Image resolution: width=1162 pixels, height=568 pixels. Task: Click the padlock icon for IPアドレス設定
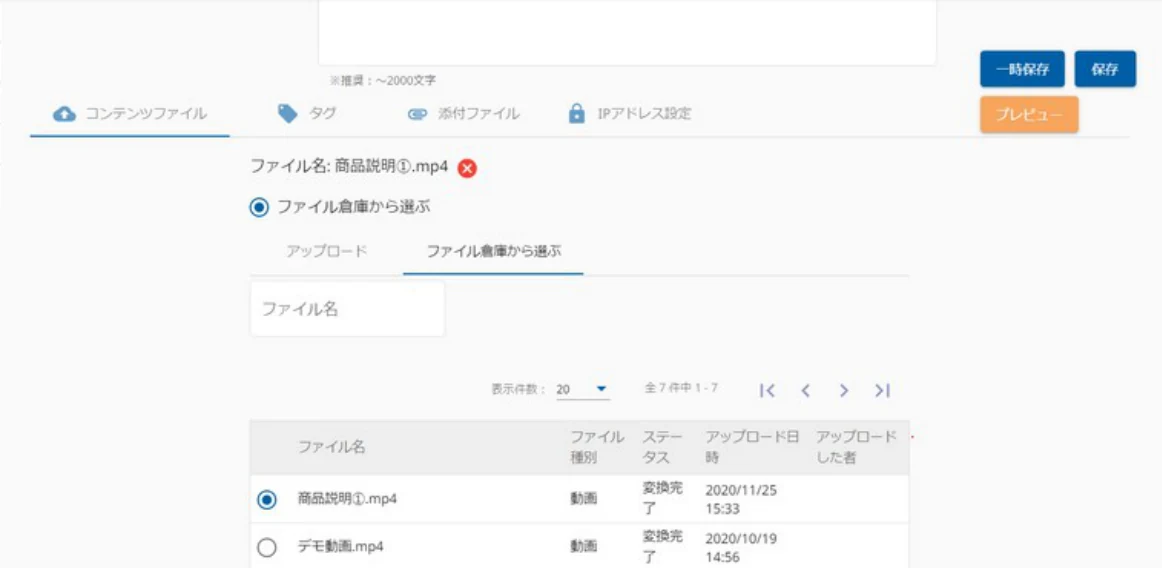tap(577, 114)
